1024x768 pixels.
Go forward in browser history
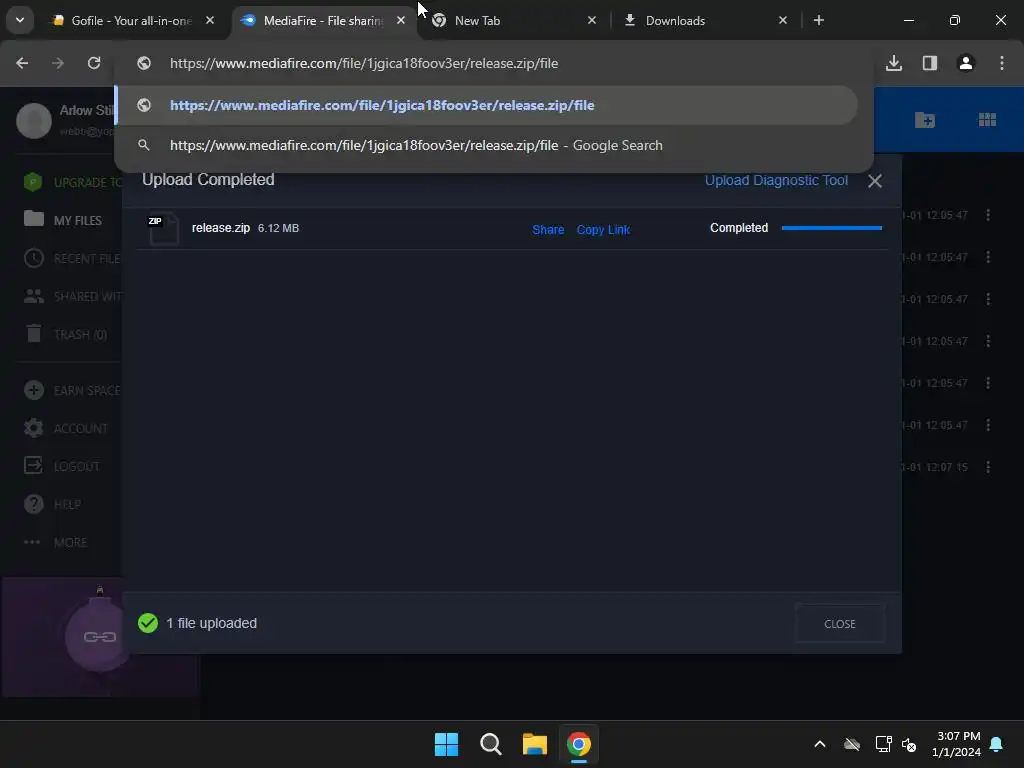58,63
